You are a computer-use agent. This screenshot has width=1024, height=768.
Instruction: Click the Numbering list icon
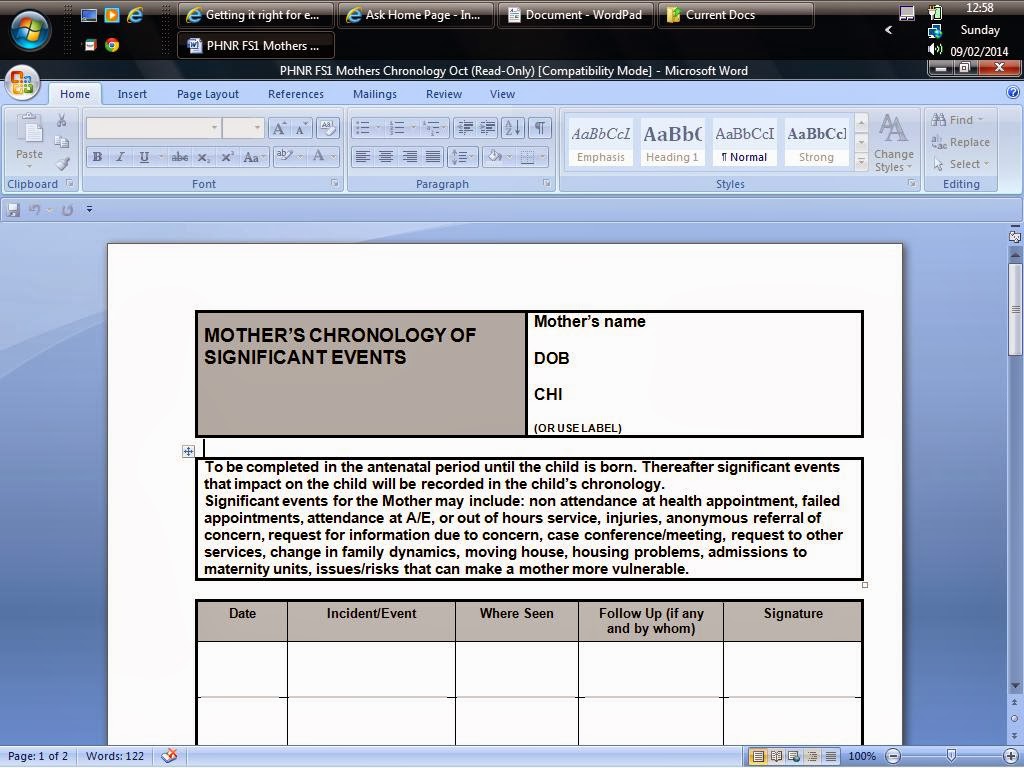click(396, 128)
